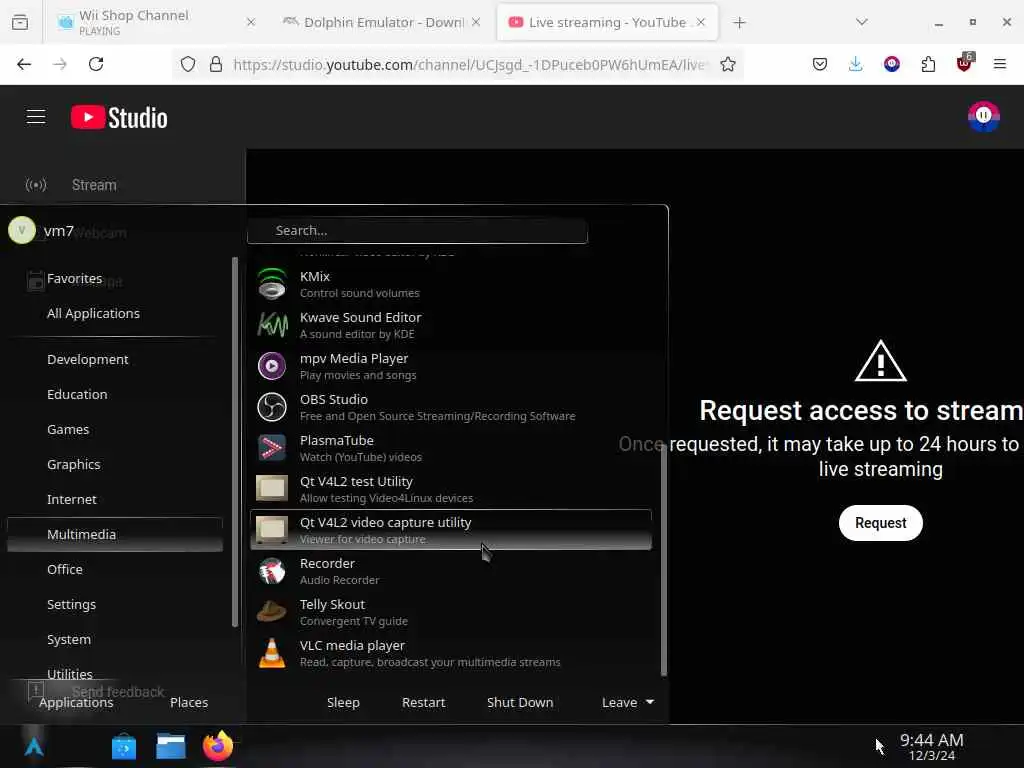
Task: Click Sleep in launcher footer
Action: 343,703
